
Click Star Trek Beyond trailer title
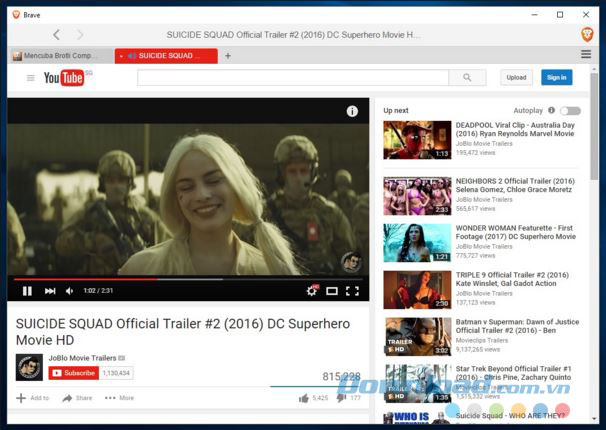pyautogui.click(x=513, y=373)
